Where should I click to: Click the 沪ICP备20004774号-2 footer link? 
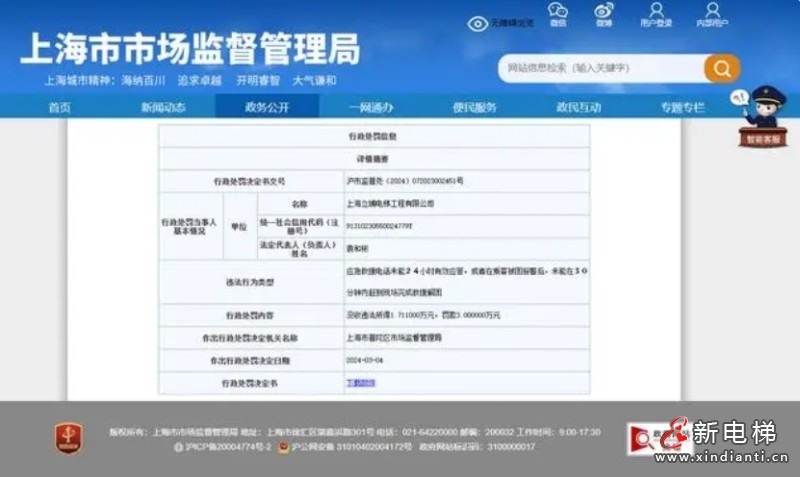coord(228,447)
